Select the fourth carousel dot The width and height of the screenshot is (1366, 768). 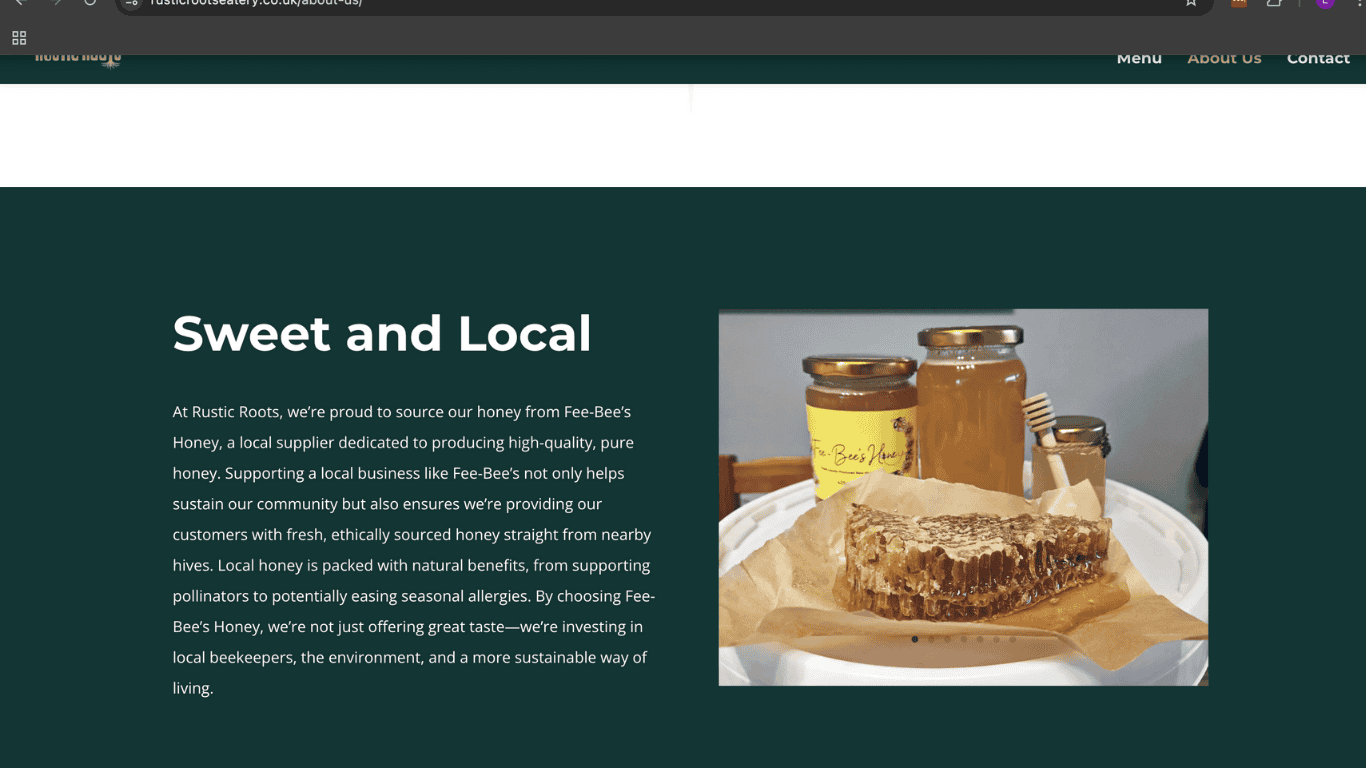tap(964, 639)
